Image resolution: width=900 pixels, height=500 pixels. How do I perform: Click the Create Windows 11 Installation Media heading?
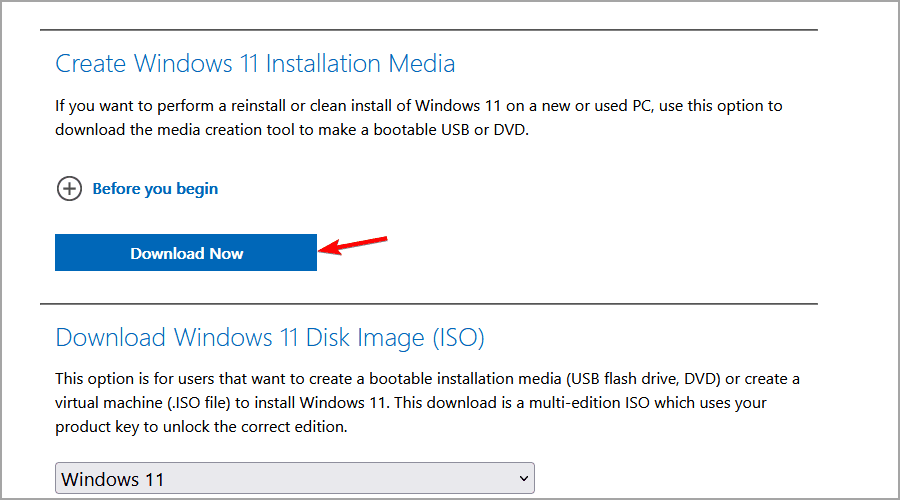[255, 64]
